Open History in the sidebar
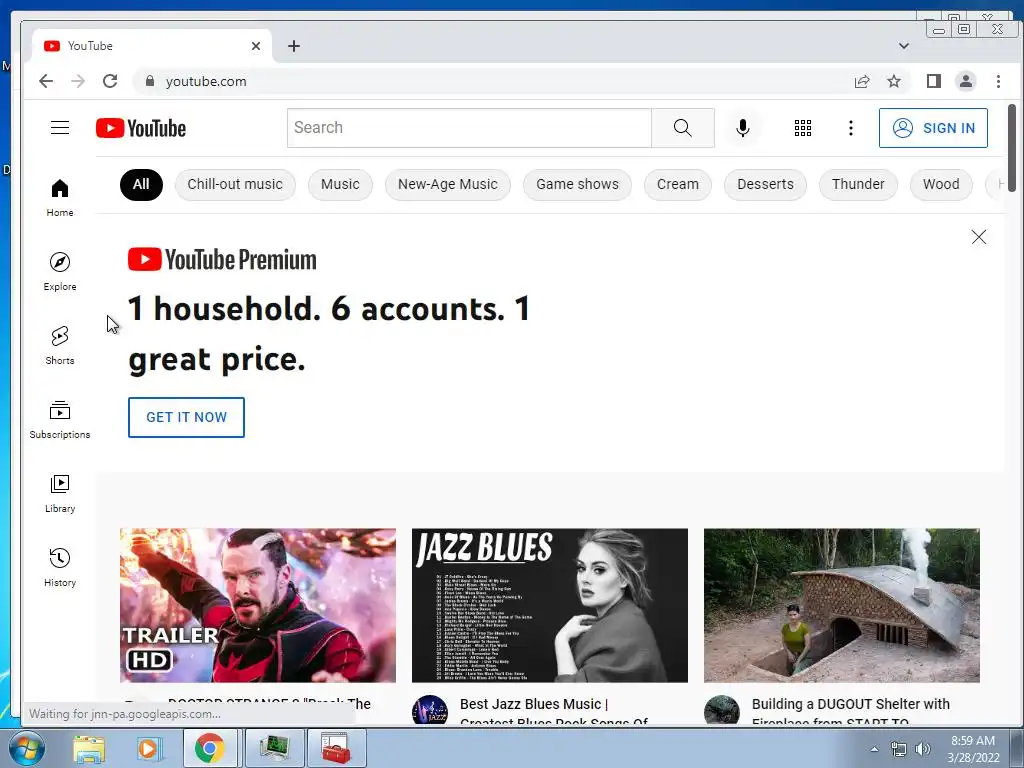This screenshot has width=1024, height=768. pos(59,568)
